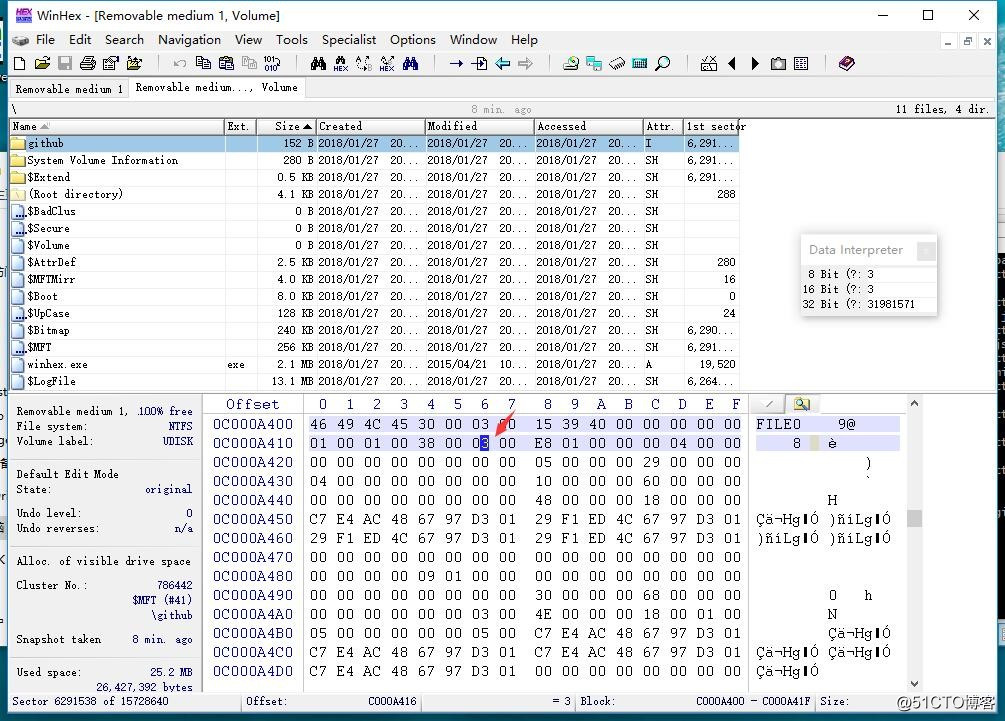Click the Go To Offset arrow icon

click(456, 63)
